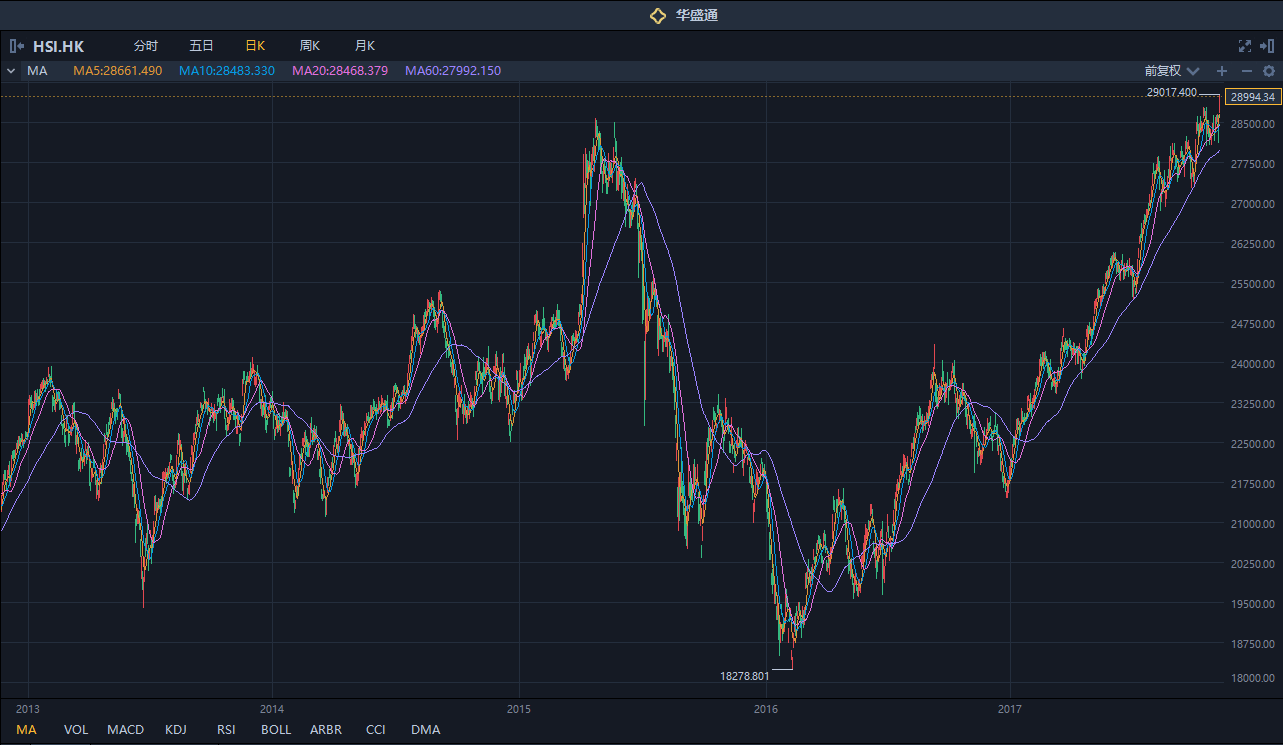1283x745 pixels.
Task: Switch to the BOLL indicator
Action: pos(276,730)
